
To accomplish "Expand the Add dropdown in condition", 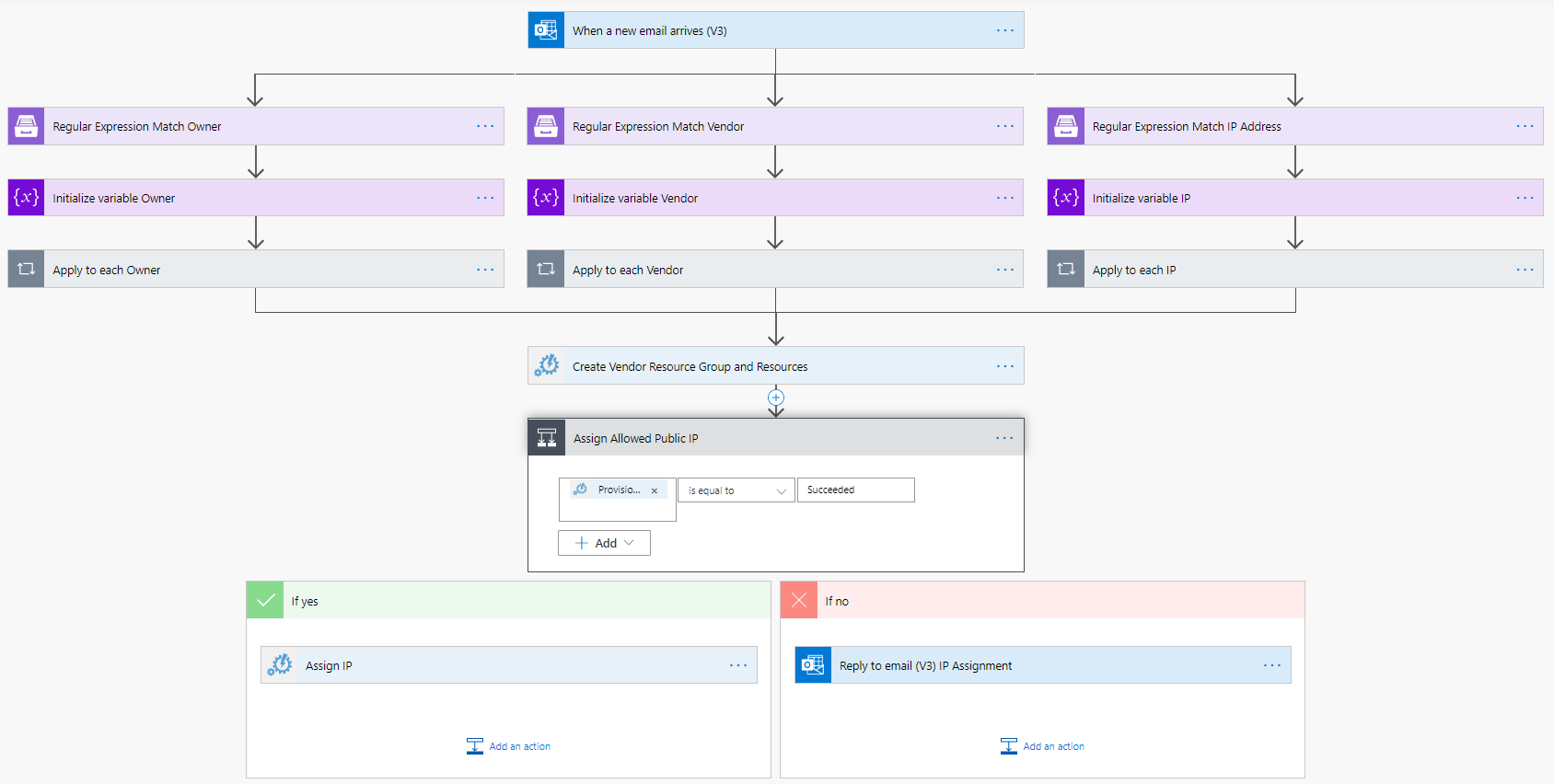I will [x=604, y=543].
